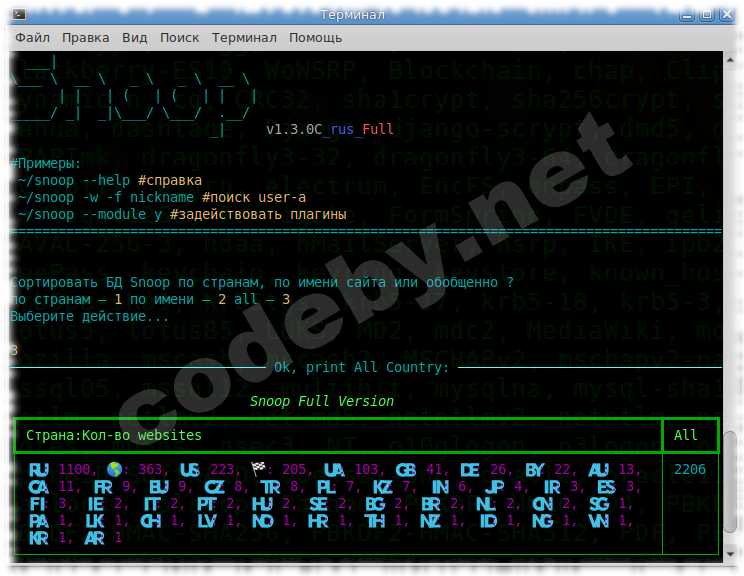Maximize the Терминал window

coord(707,15)
